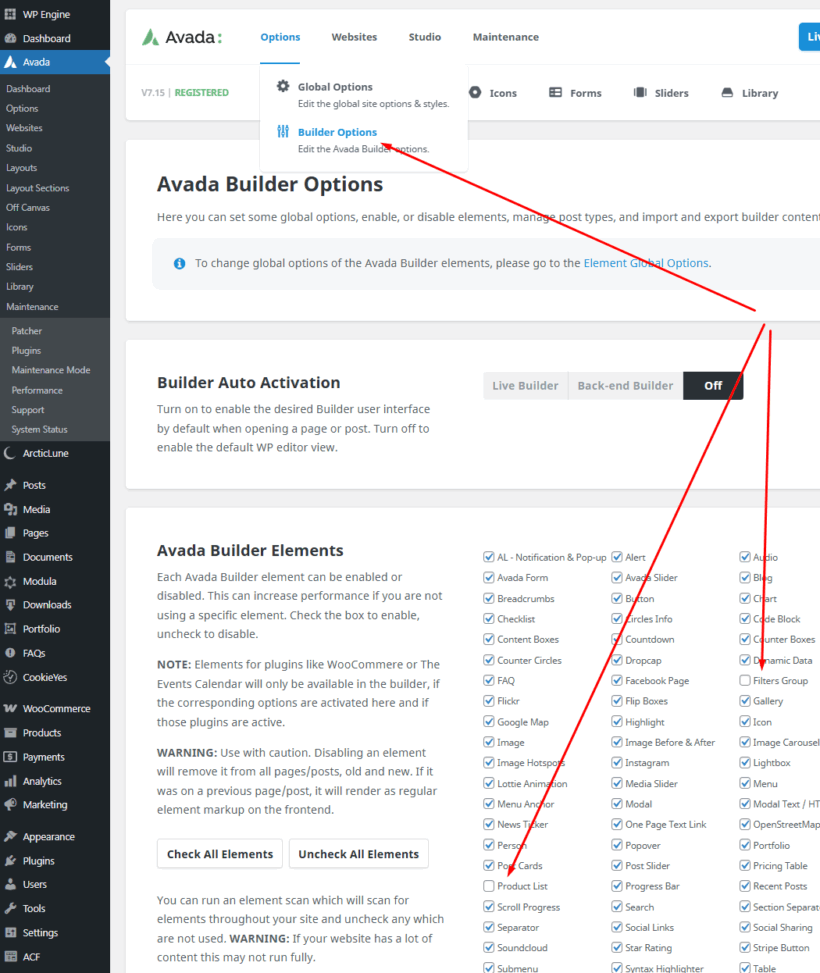The width and height of the screenshot is (820, 973).
Task: Click the Avada logo in header
Action: tap(181, 37)
